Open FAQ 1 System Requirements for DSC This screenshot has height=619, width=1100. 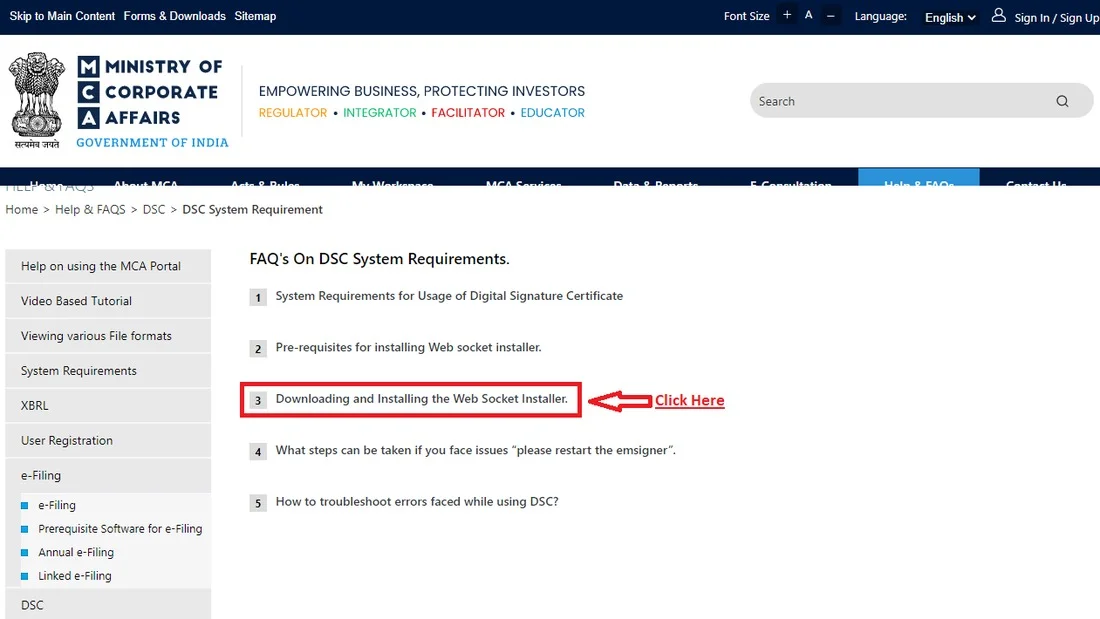point(449,296)
